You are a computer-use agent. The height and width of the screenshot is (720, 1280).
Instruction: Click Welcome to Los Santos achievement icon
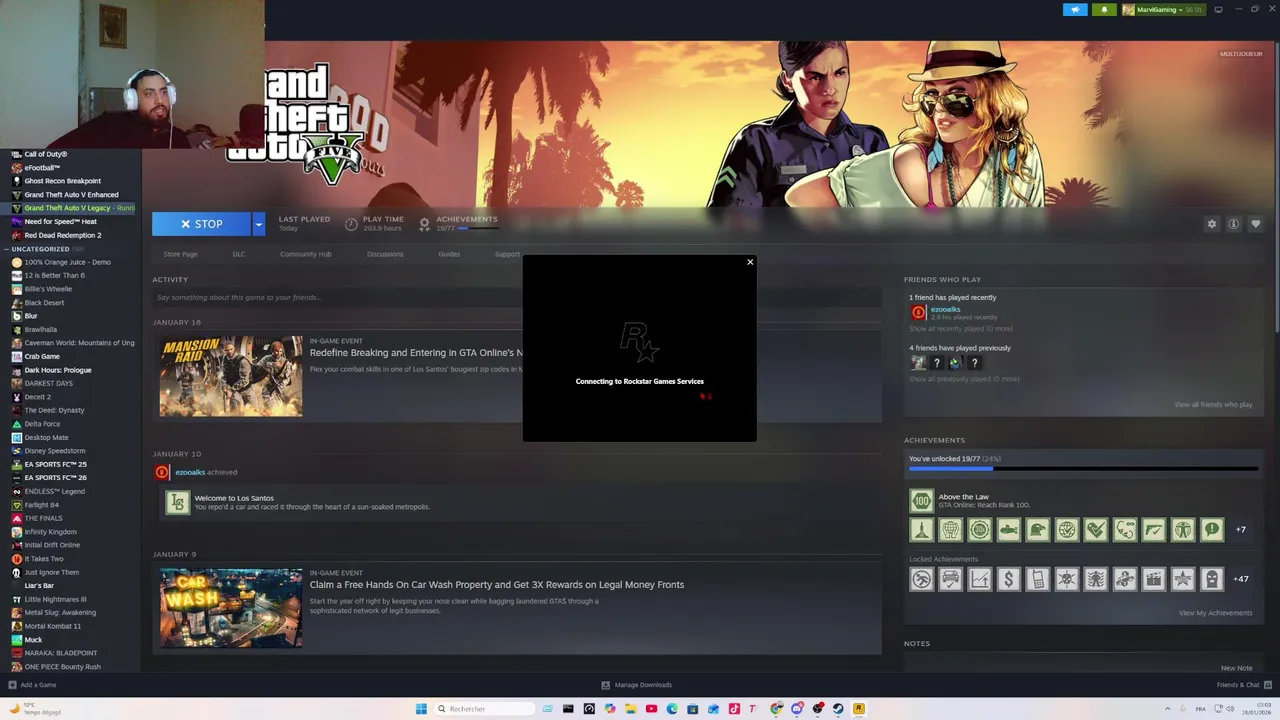pos(178,502)
